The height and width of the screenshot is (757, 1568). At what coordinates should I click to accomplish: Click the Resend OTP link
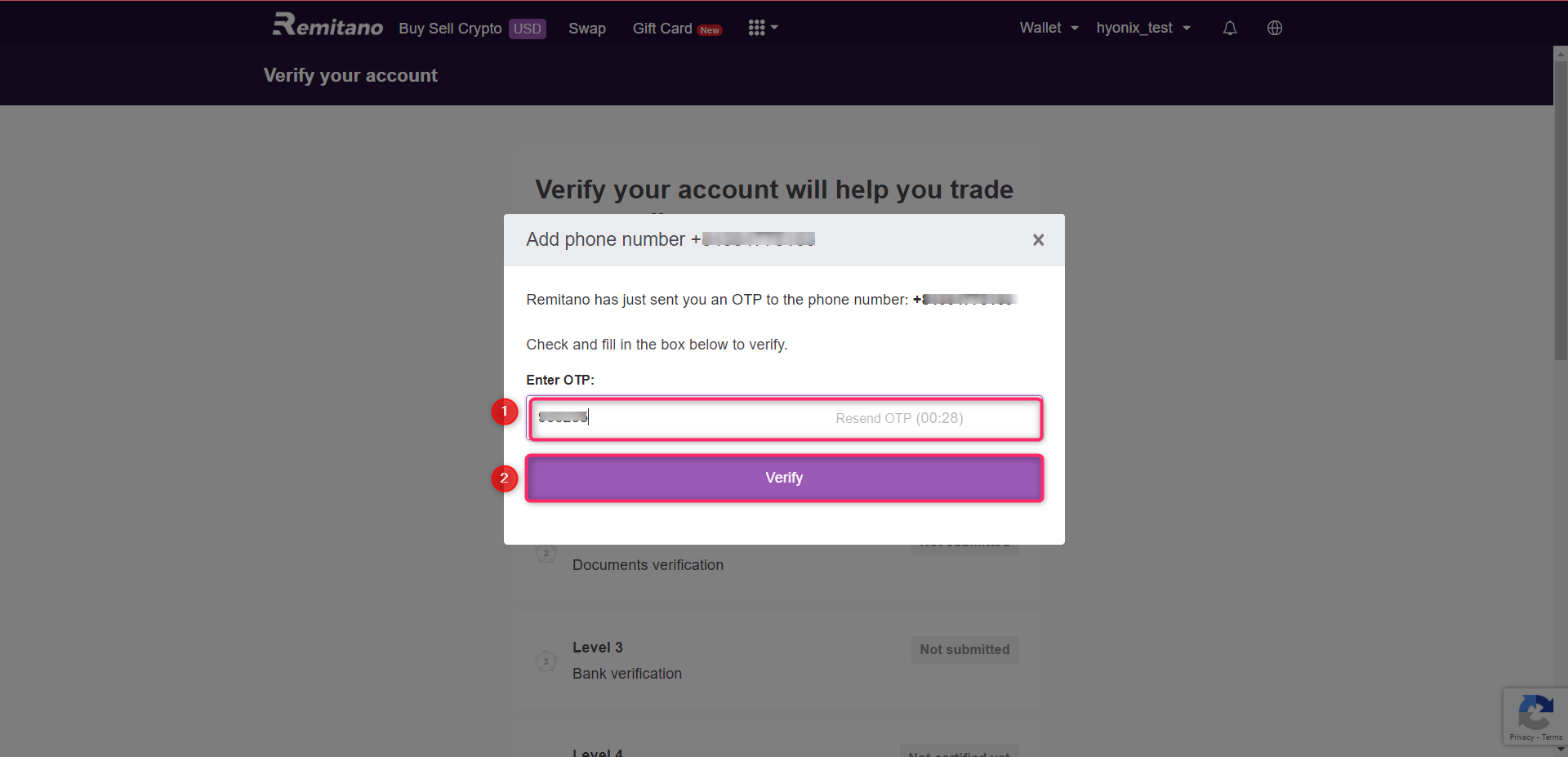[898, 417]
